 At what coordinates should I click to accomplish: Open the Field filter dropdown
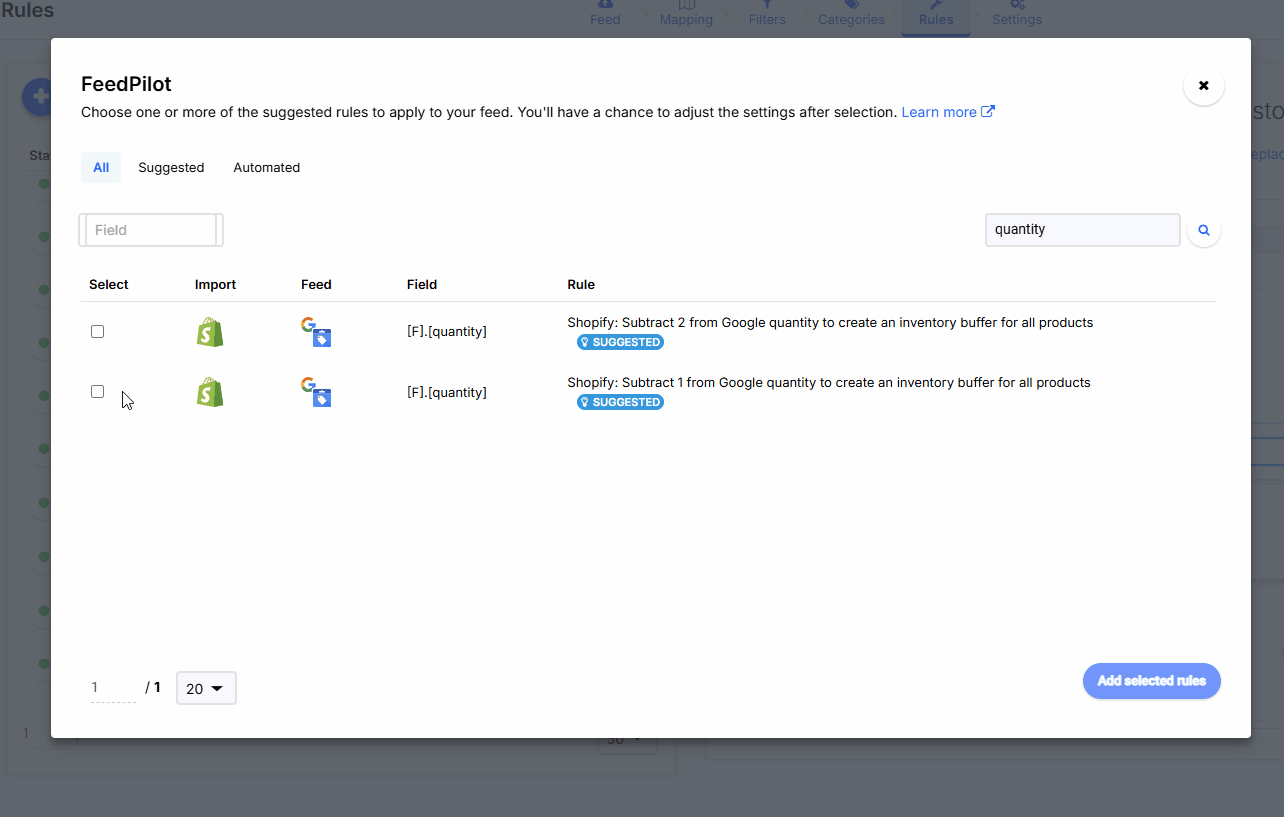point(151,230)
